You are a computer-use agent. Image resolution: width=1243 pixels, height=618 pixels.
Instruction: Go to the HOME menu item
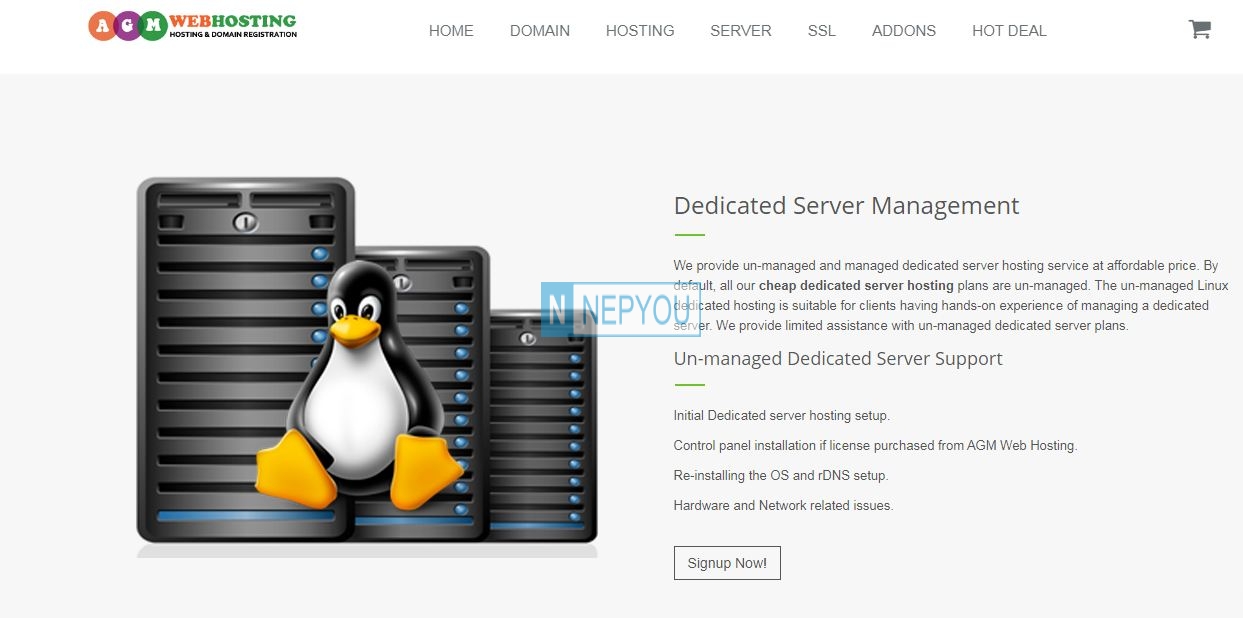tap(451, 31)
